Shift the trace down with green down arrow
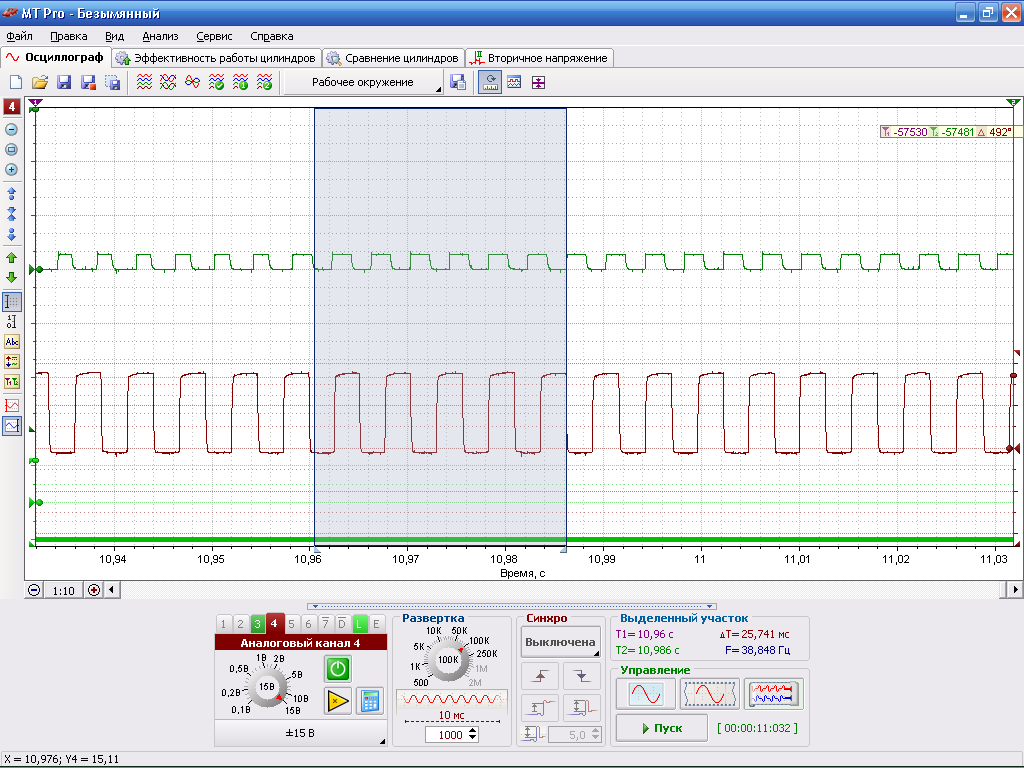 coord(11,278)
